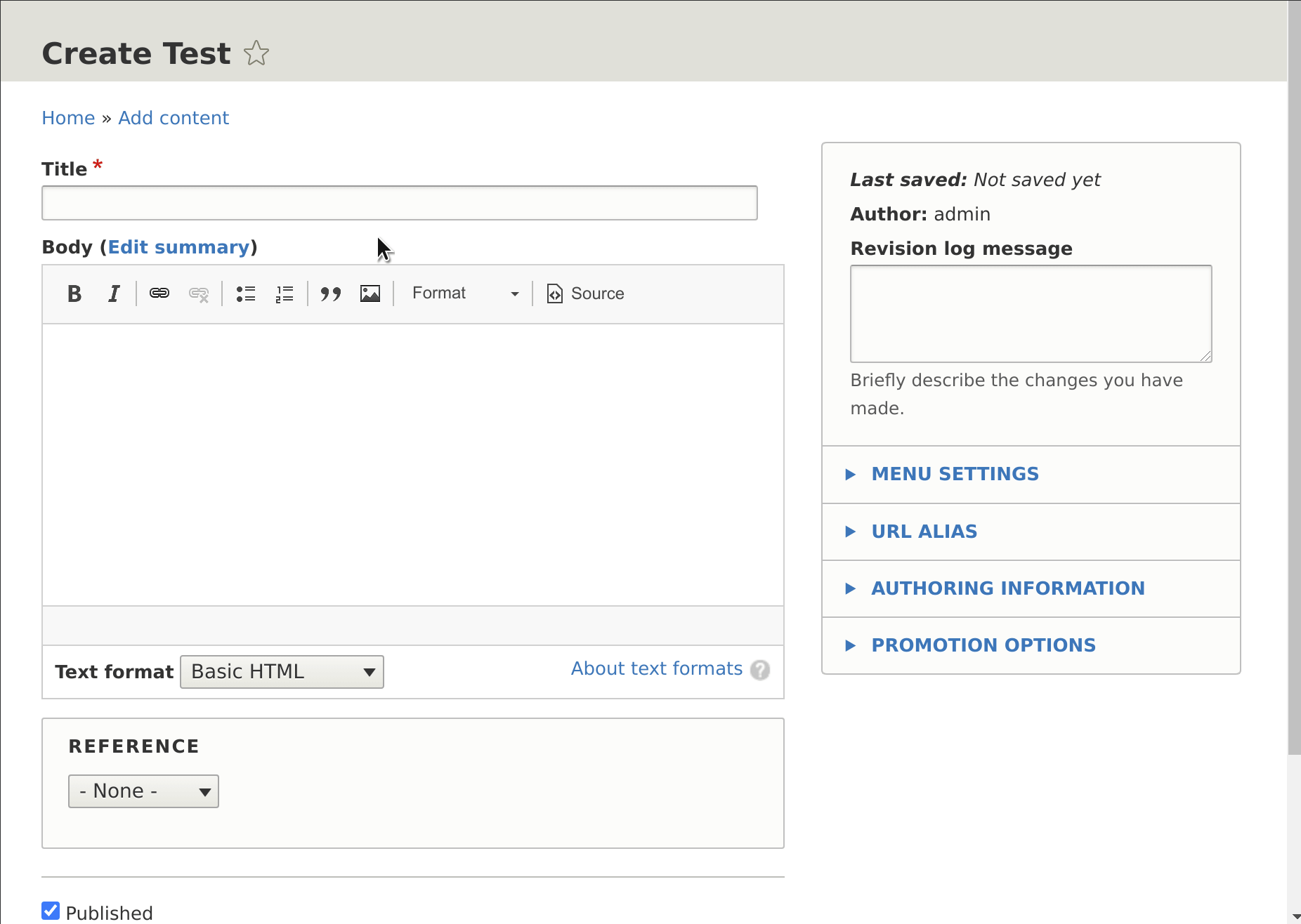
Task: Open the Edit summary link for Body
Action: point(179,246)
